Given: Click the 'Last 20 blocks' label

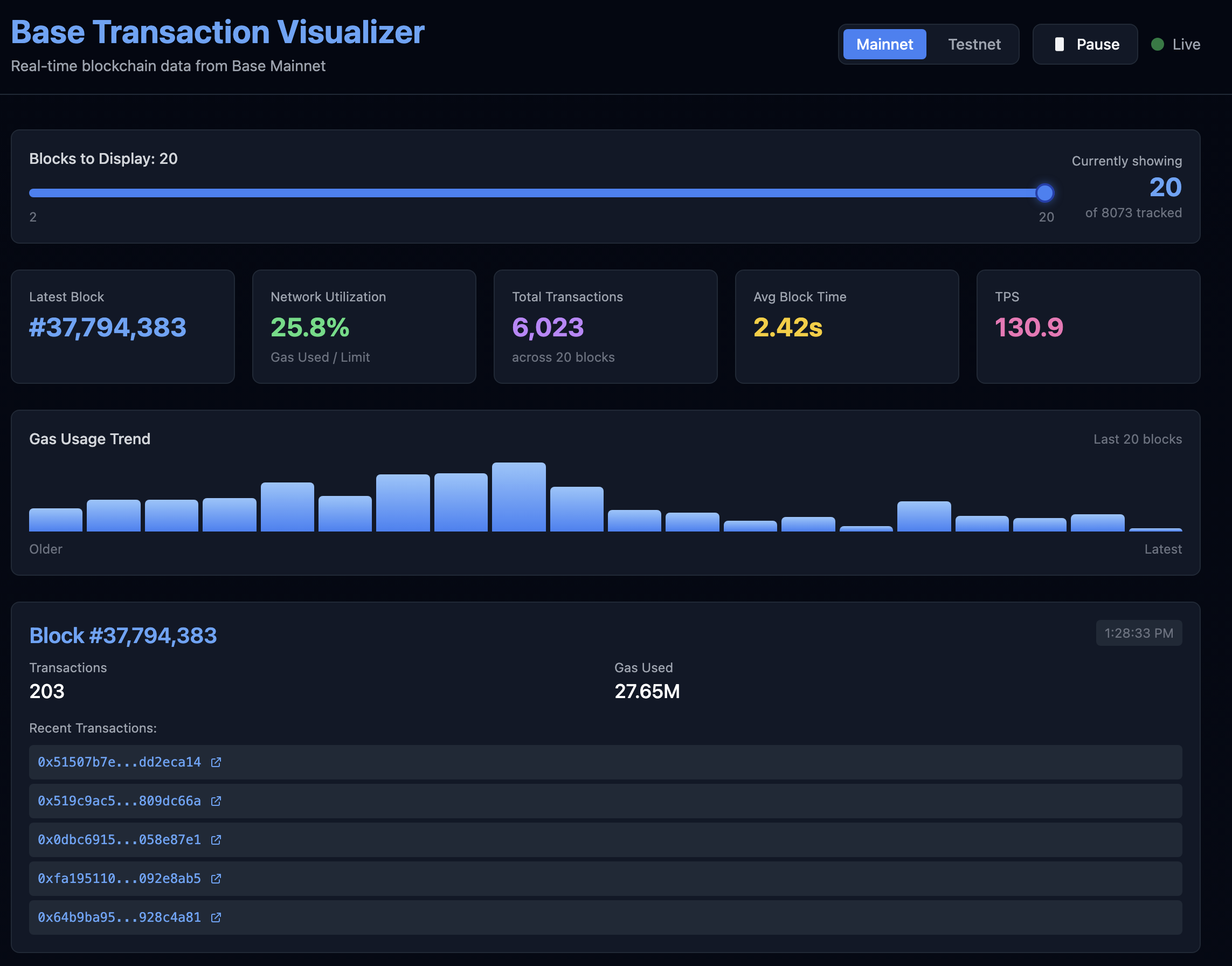Looking at the screenshot, I should point(1138,439).
